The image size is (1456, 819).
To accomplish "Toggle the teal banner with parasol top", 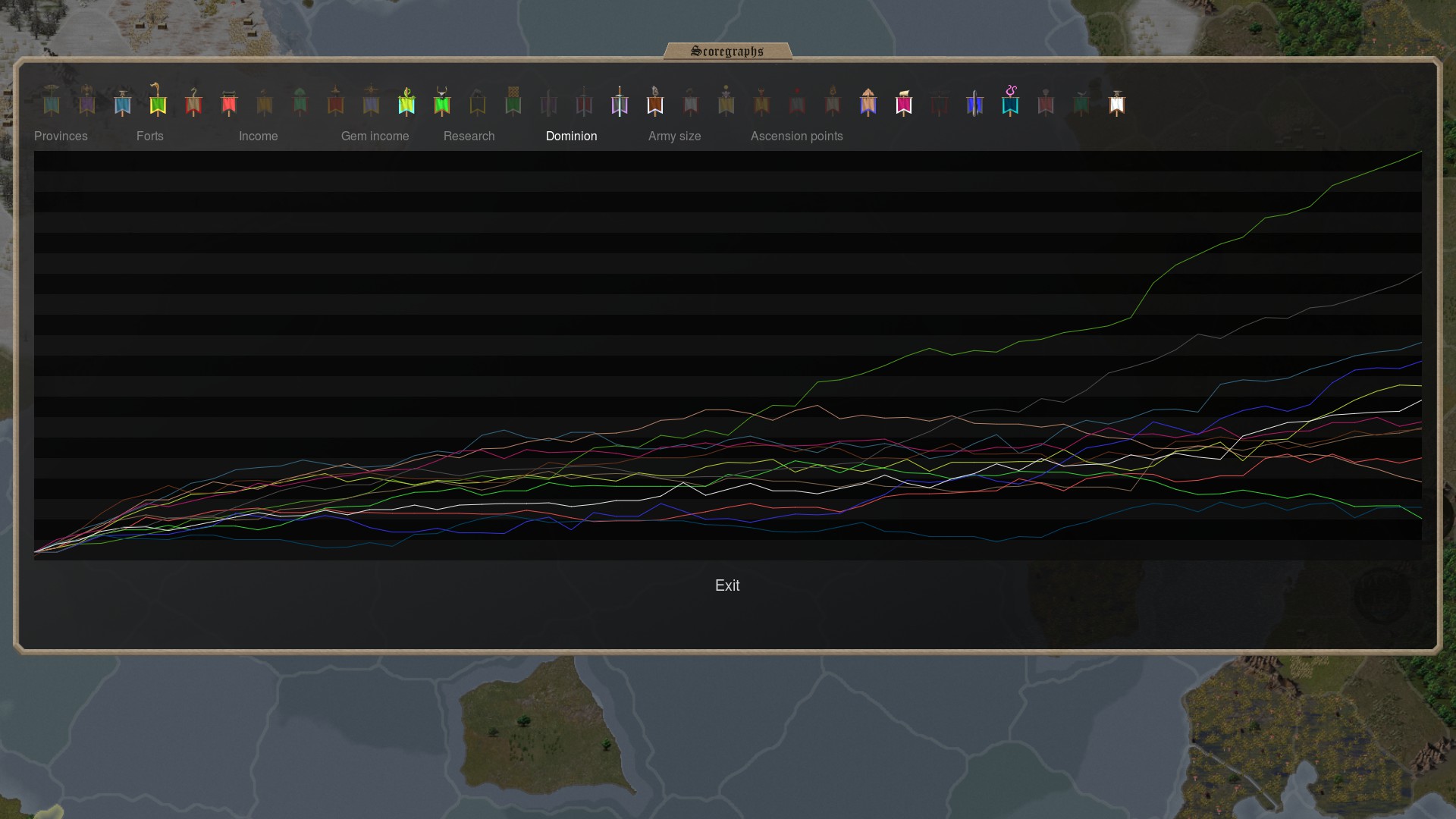I will pos(52,100).
